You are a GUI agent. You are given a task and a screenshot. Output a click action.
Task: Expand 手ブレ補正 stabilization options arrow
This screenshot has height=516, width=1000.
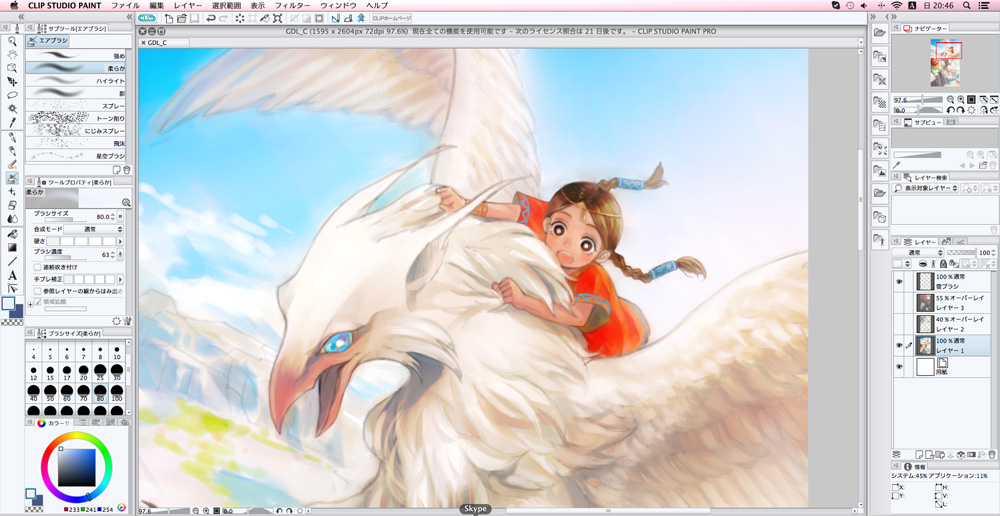(121, 279)
